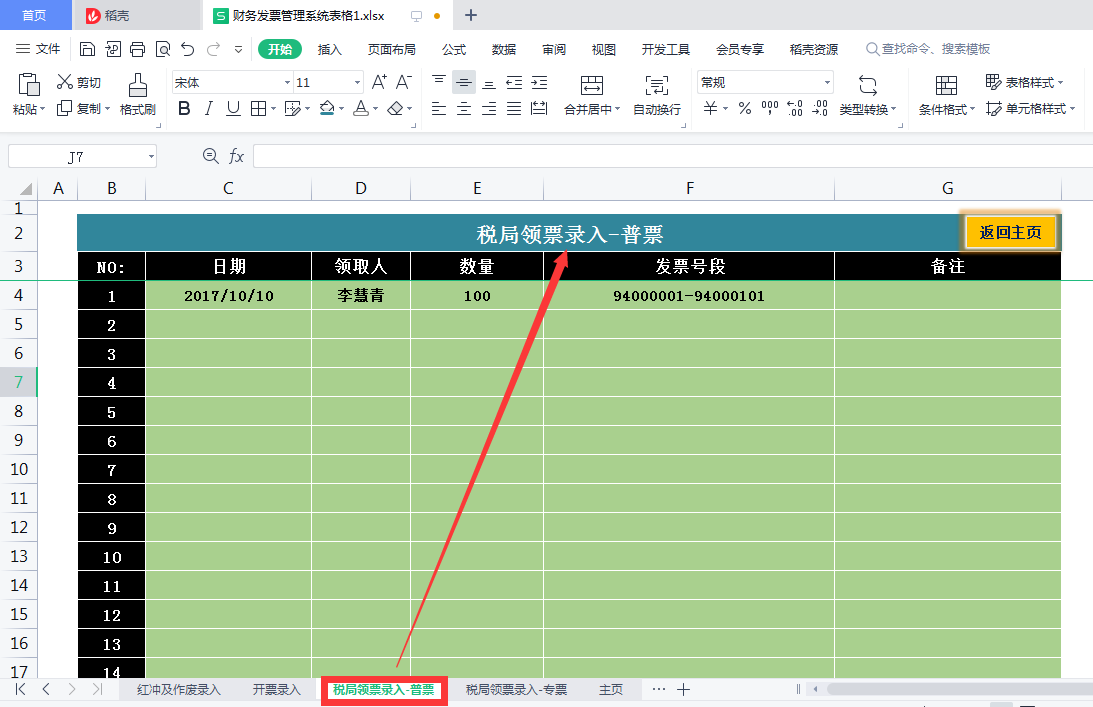Center text horizontally
The height and width of the screenshot is (707, 1093).
point(464,108)
